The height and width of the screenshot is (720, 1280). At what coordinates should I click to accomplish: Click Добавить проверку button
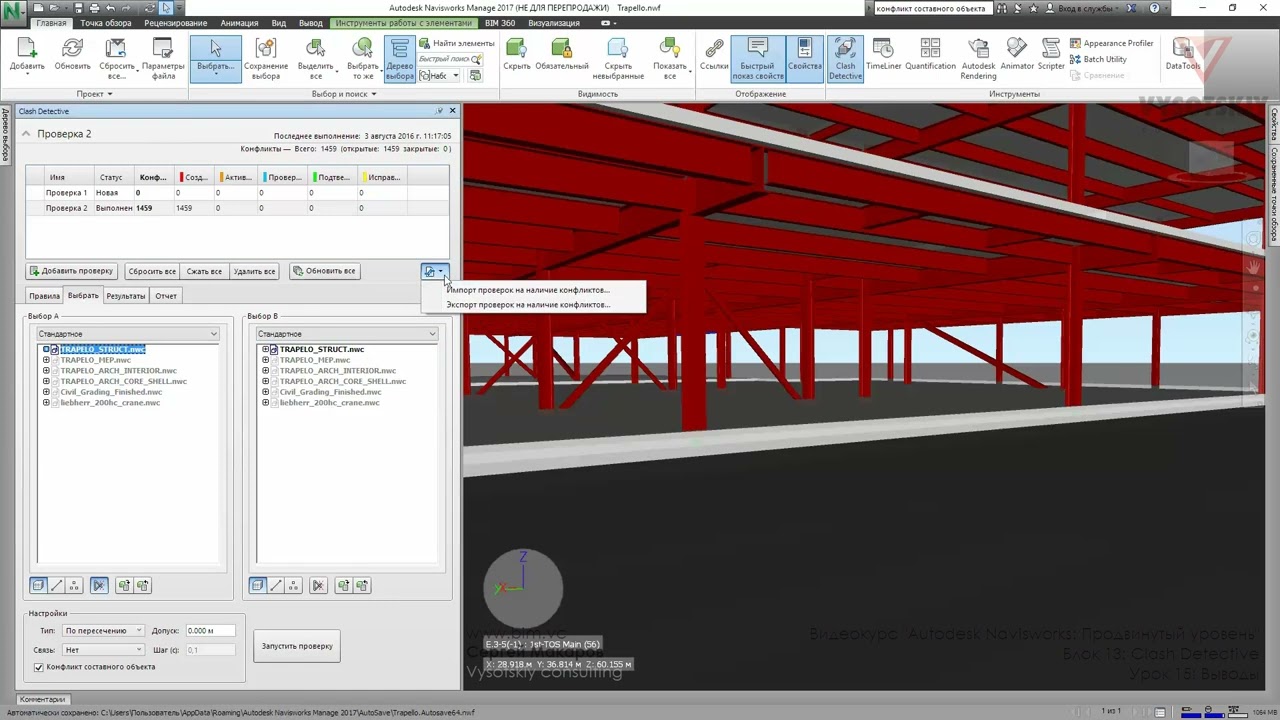(71, 271)
